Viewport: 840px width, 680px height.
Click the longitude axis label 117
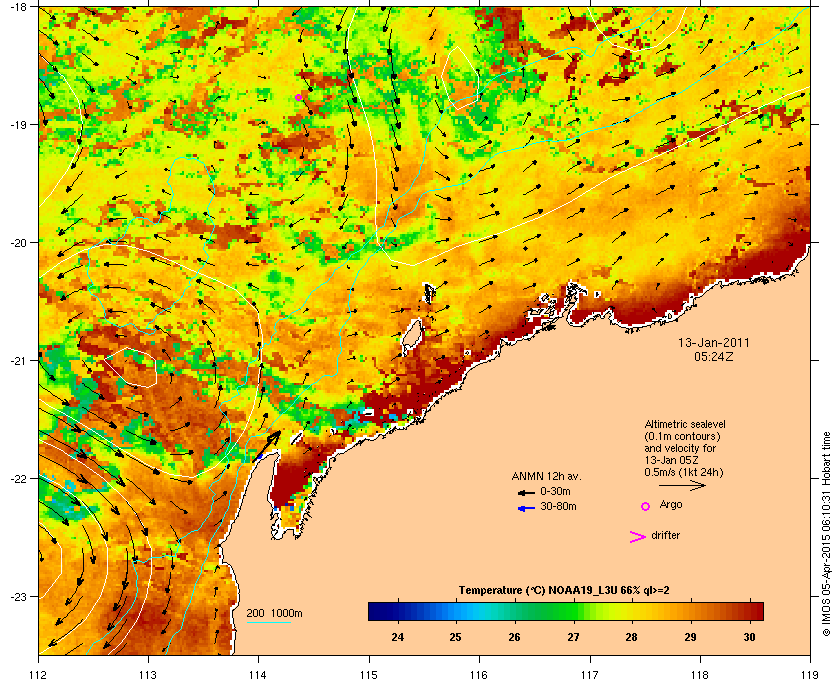[x=589, y=674]
